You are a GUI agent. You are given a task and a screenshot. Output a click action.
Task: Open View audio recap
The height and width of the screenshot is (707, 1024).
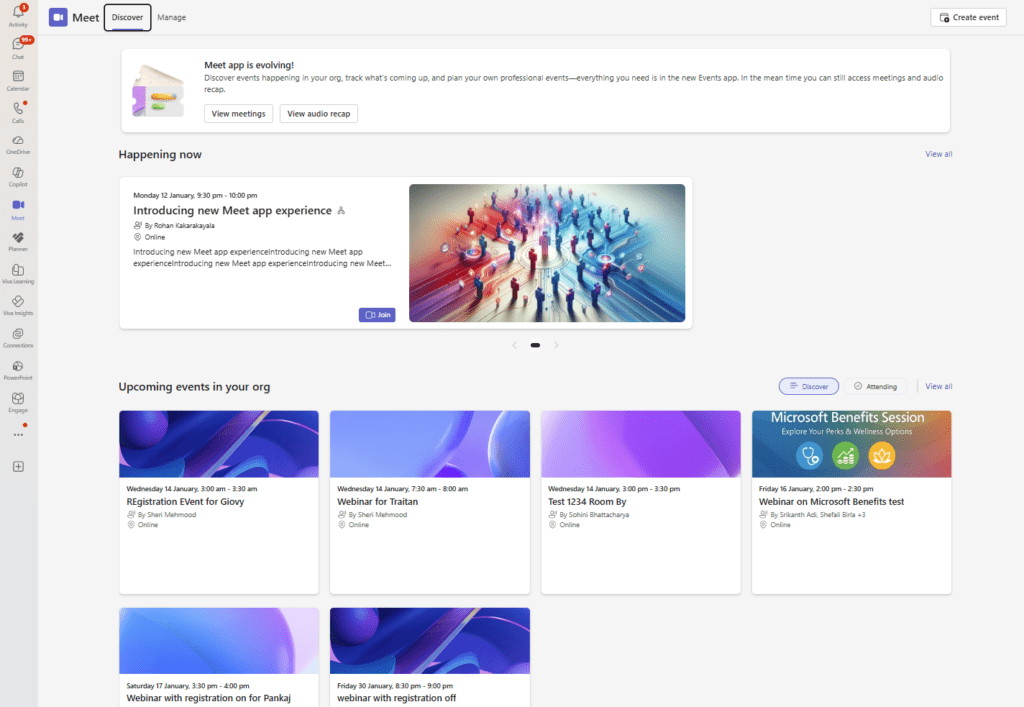point(319,113)
